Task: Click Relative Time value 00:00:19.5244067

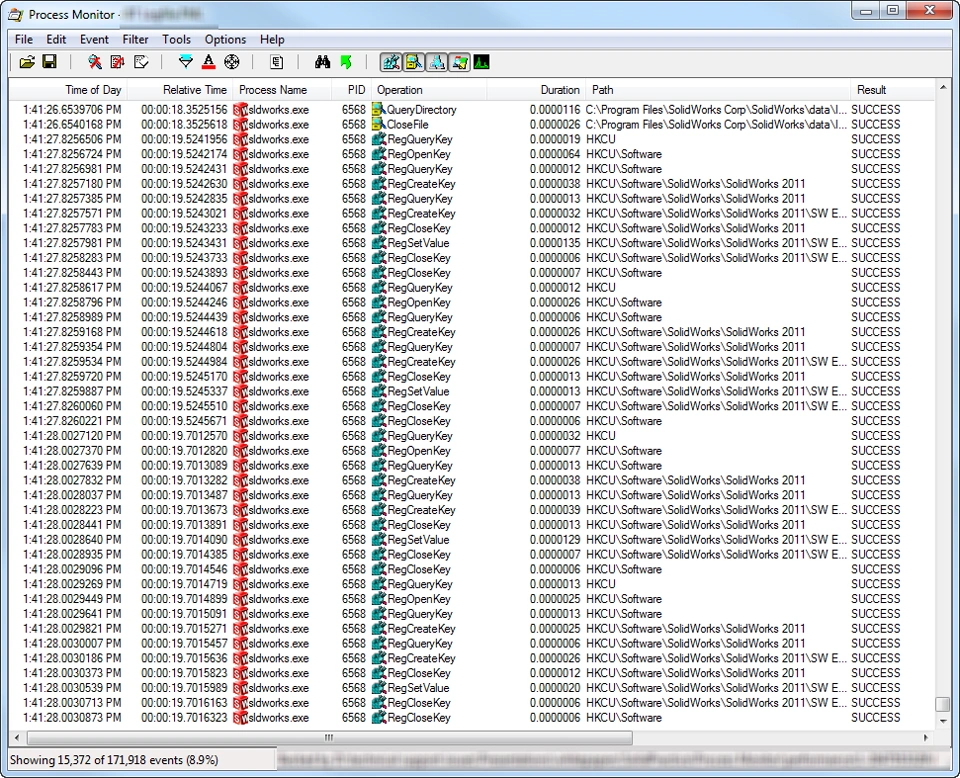Action: 184,288
